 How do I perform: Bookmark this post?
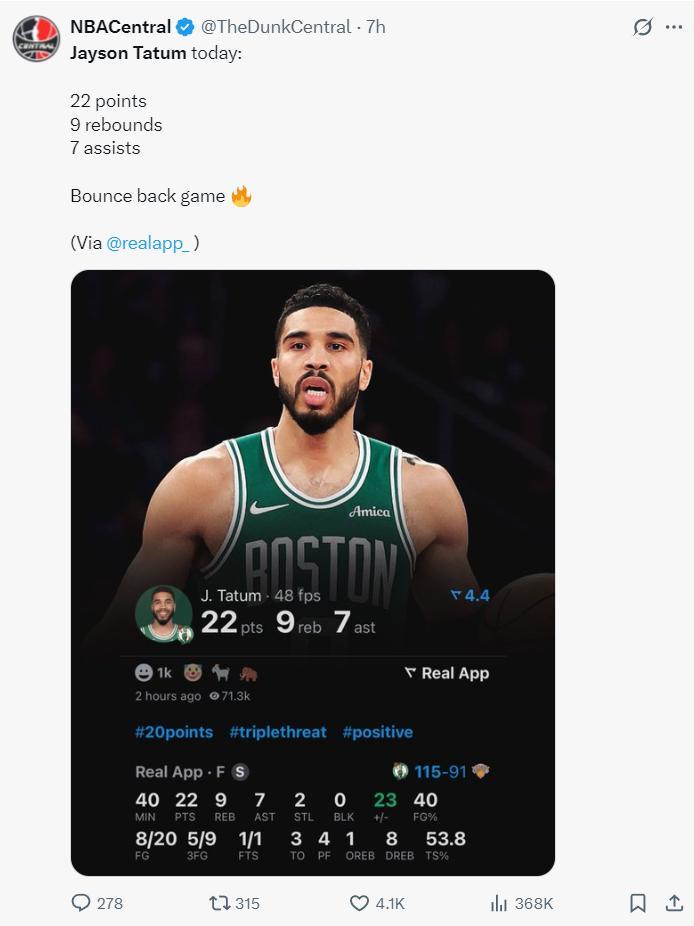pos(637,903)
